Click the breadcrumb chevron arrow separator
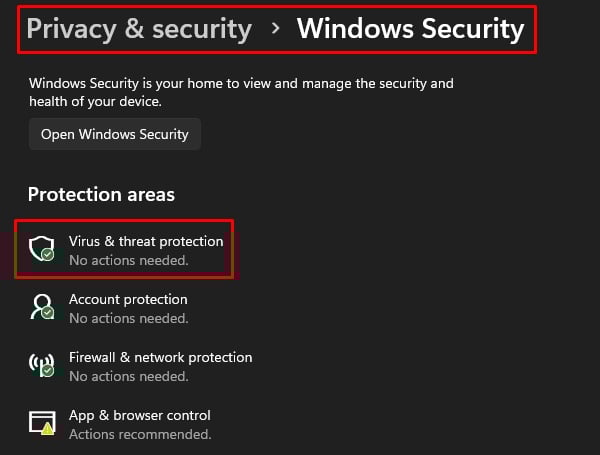Screen dimensions: 600x455 pyautogui.click(x=275, y=28)
